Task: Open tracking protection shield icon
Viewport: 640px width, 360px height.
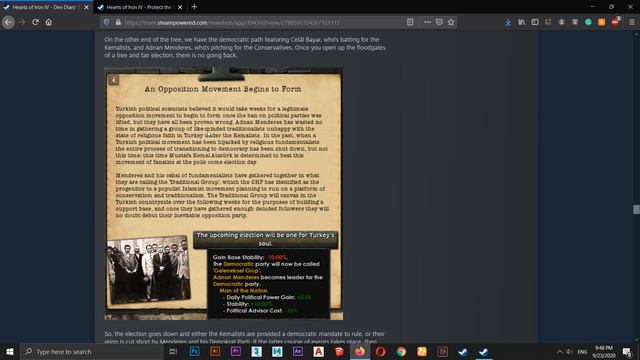Action: coord(107,22)
